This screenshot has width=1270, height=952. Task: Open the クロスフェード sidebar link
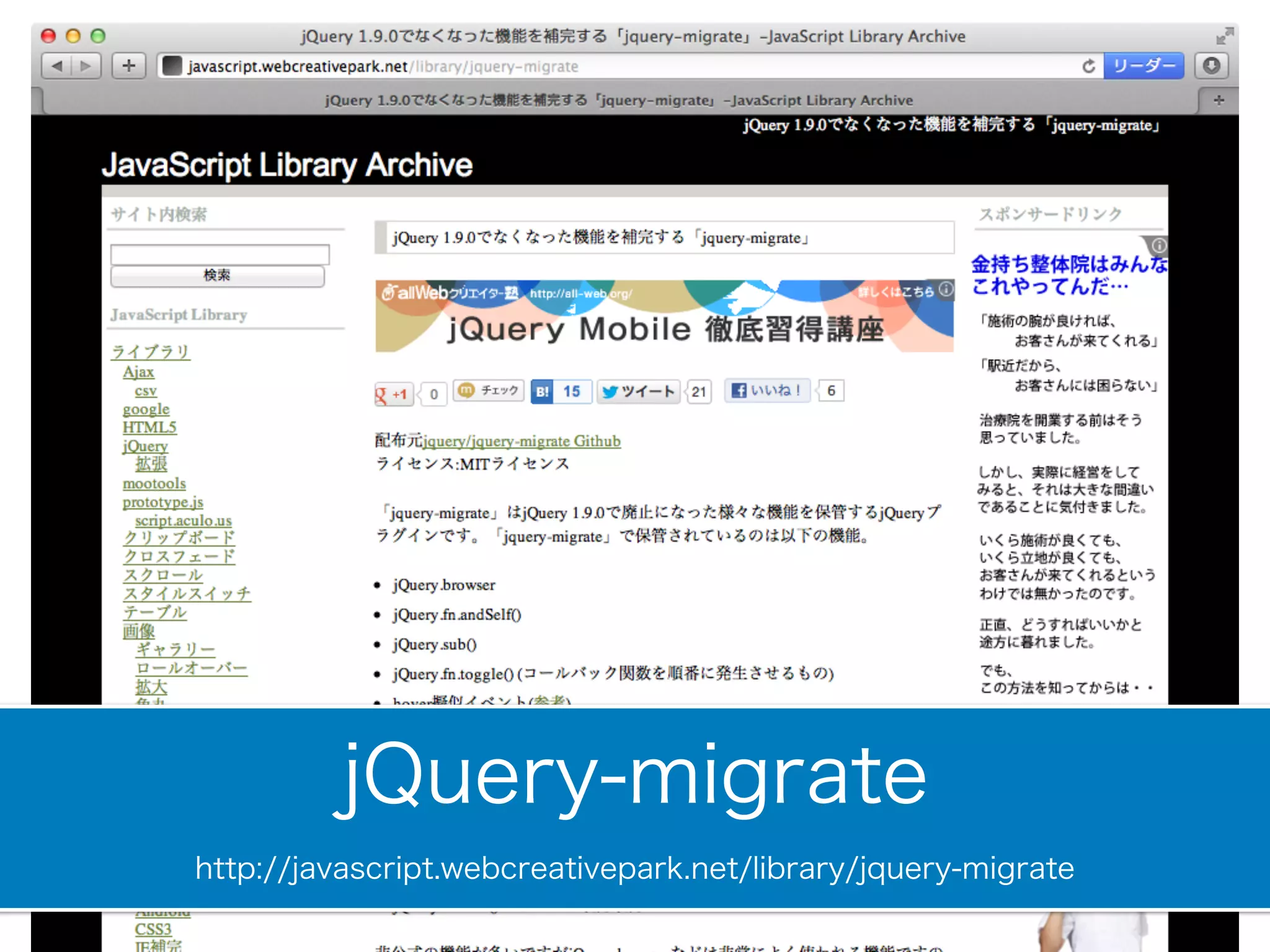[x=179, y=557]
